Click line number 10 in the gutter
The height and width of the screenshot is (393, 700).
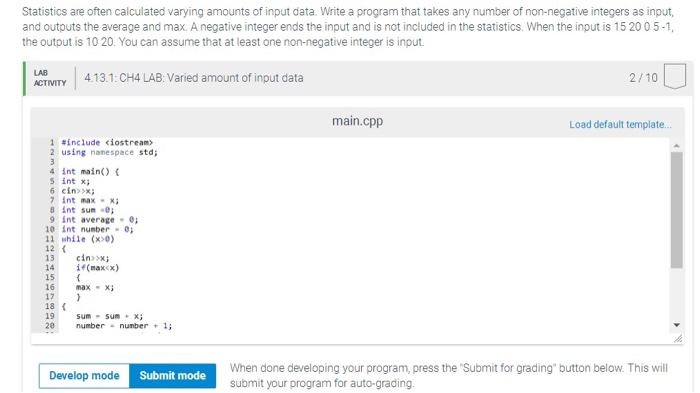(50, 230)
